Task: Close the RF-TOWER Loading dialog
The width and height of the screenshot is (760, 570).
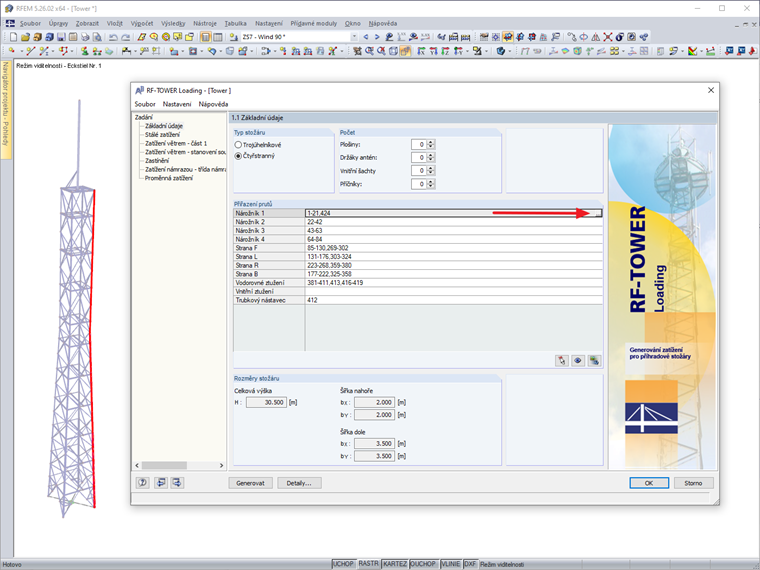Action: (x=711, y=91)
